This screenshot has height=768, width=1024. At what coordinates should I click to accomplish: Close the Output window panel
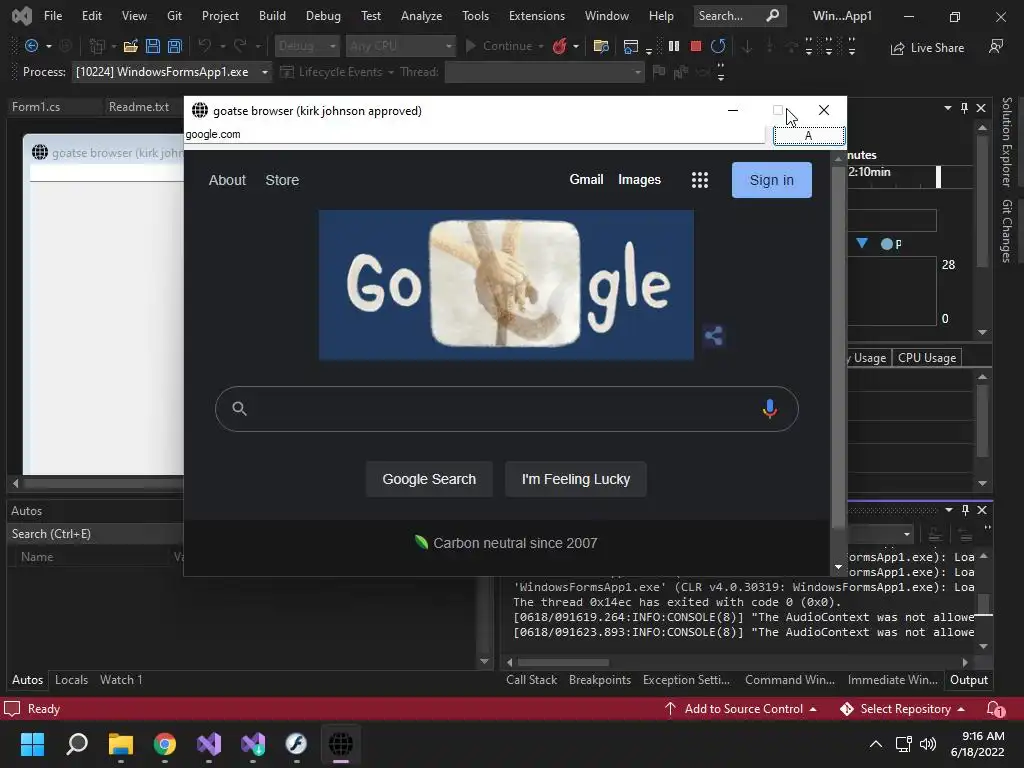(x=982, y=510)
